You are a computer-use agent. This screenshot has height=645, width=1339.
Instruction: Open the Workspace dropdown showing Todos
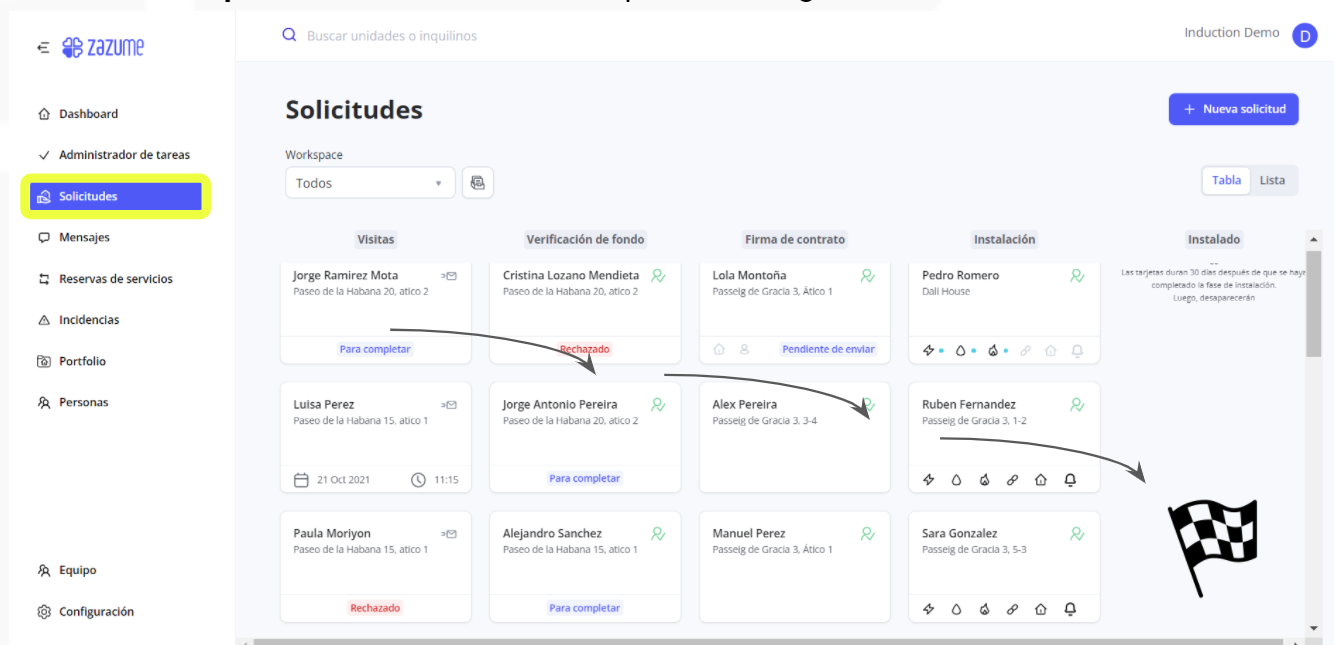tap(370, 183)
